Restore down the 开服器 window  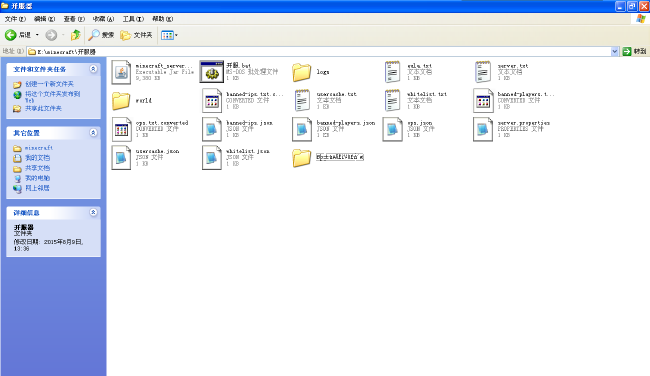pyautogui.click(x=632, y=6)
